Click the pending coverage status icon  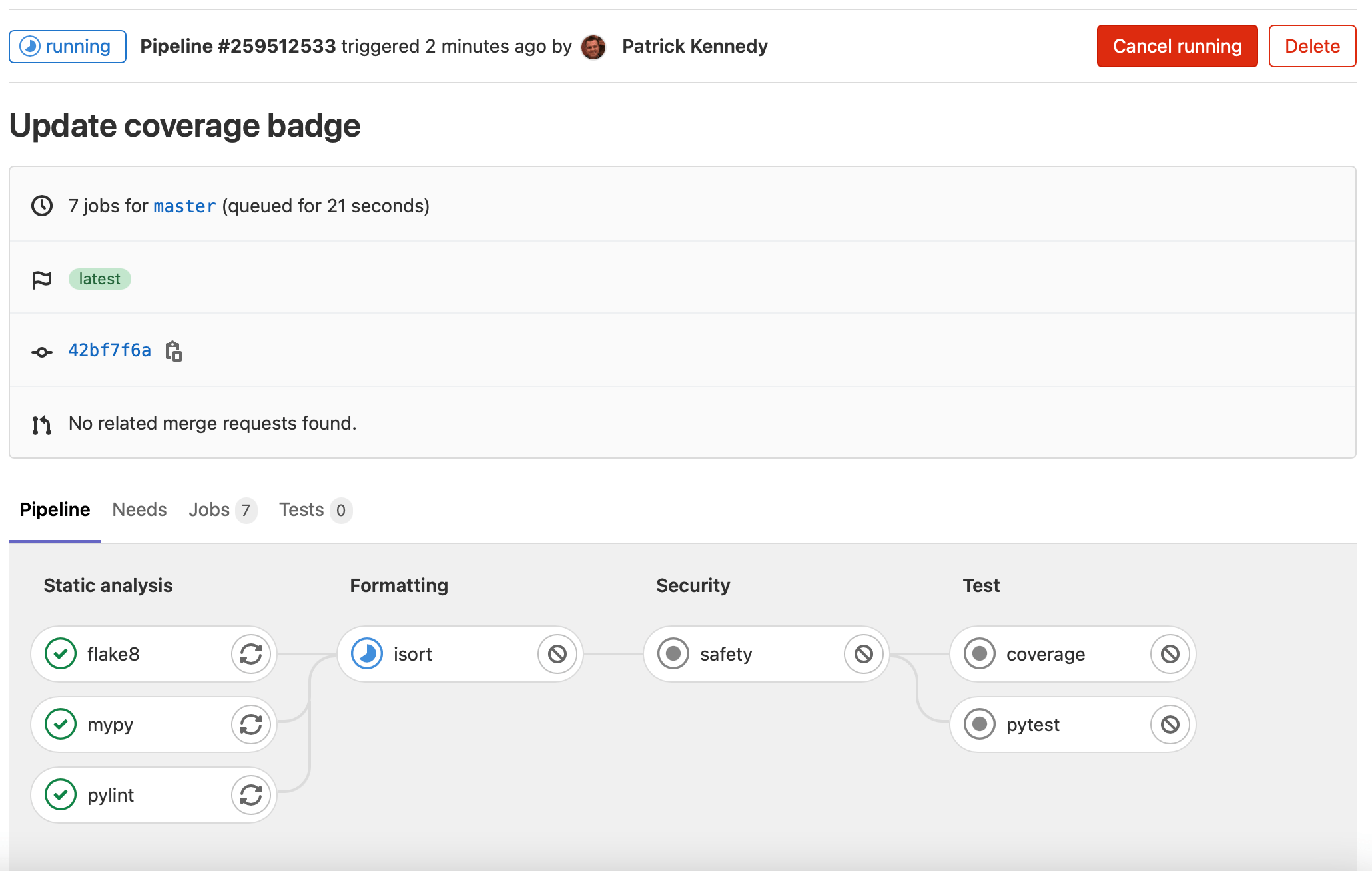[x=979, y=654]
